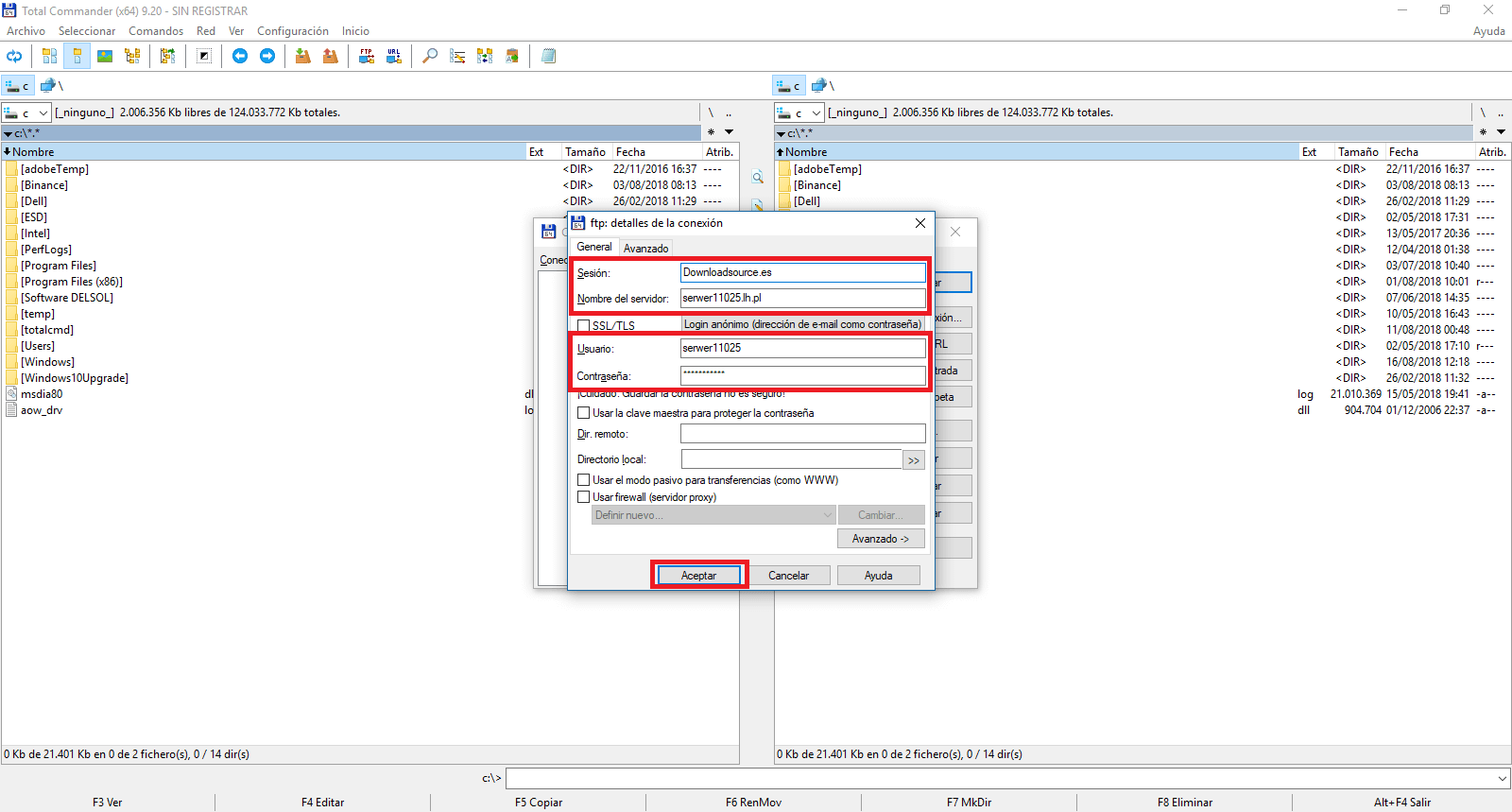Click right panel directory hotlist asterisk
Image resolution: width=1512 pixels, height=812 pixels.
1483,132
